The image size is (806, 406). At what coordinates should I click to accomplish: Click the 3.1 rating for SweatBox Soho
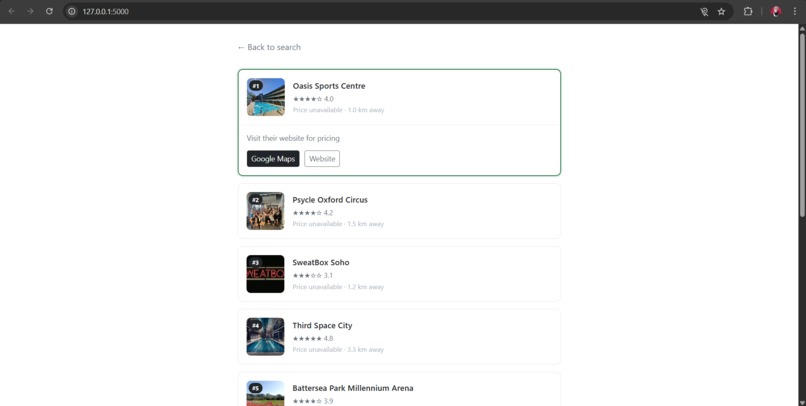(313, 275)
